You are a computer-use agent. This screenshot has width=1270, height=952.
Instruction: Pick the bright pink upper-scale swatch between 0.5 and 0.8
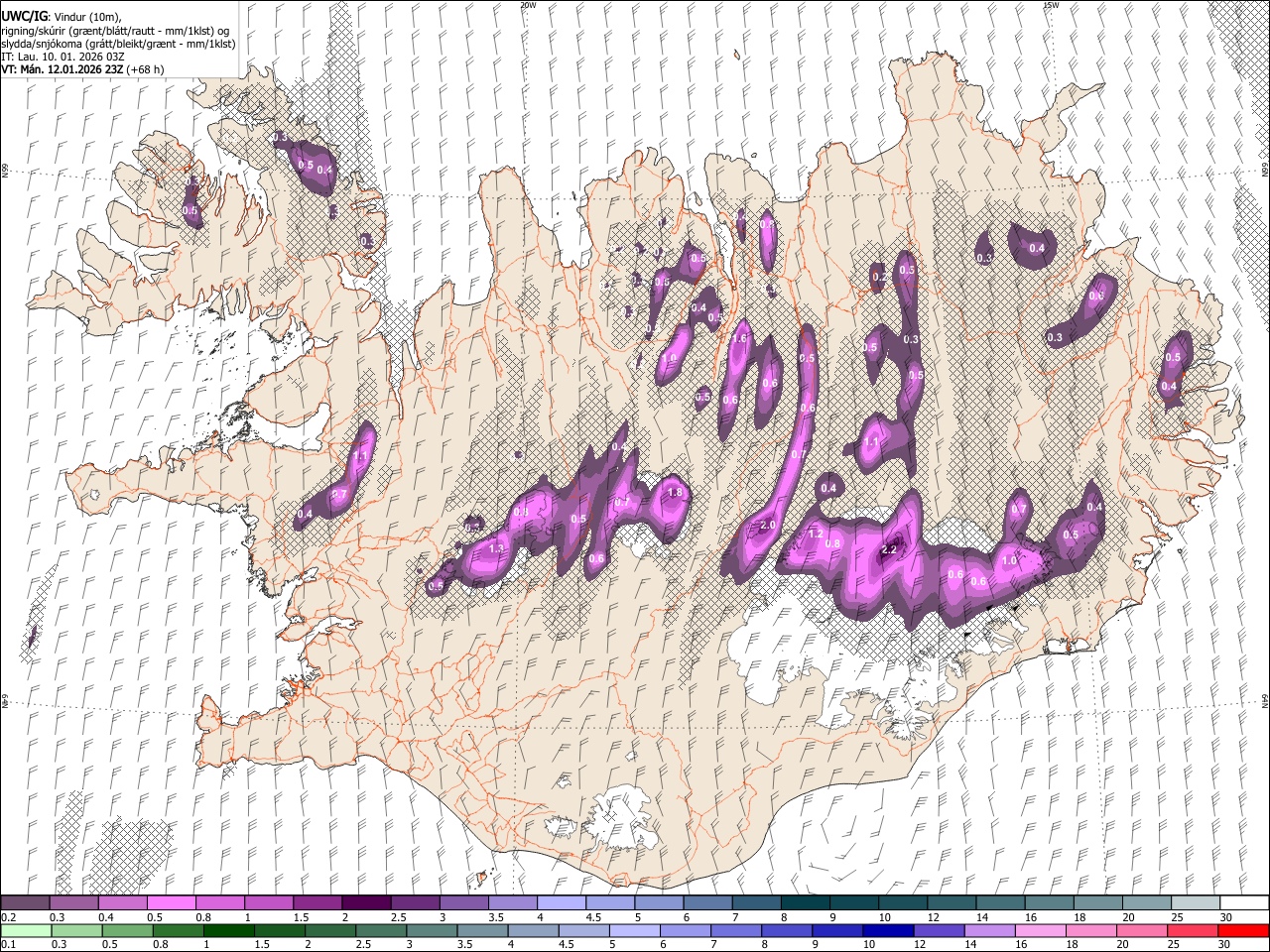(171, 902)
